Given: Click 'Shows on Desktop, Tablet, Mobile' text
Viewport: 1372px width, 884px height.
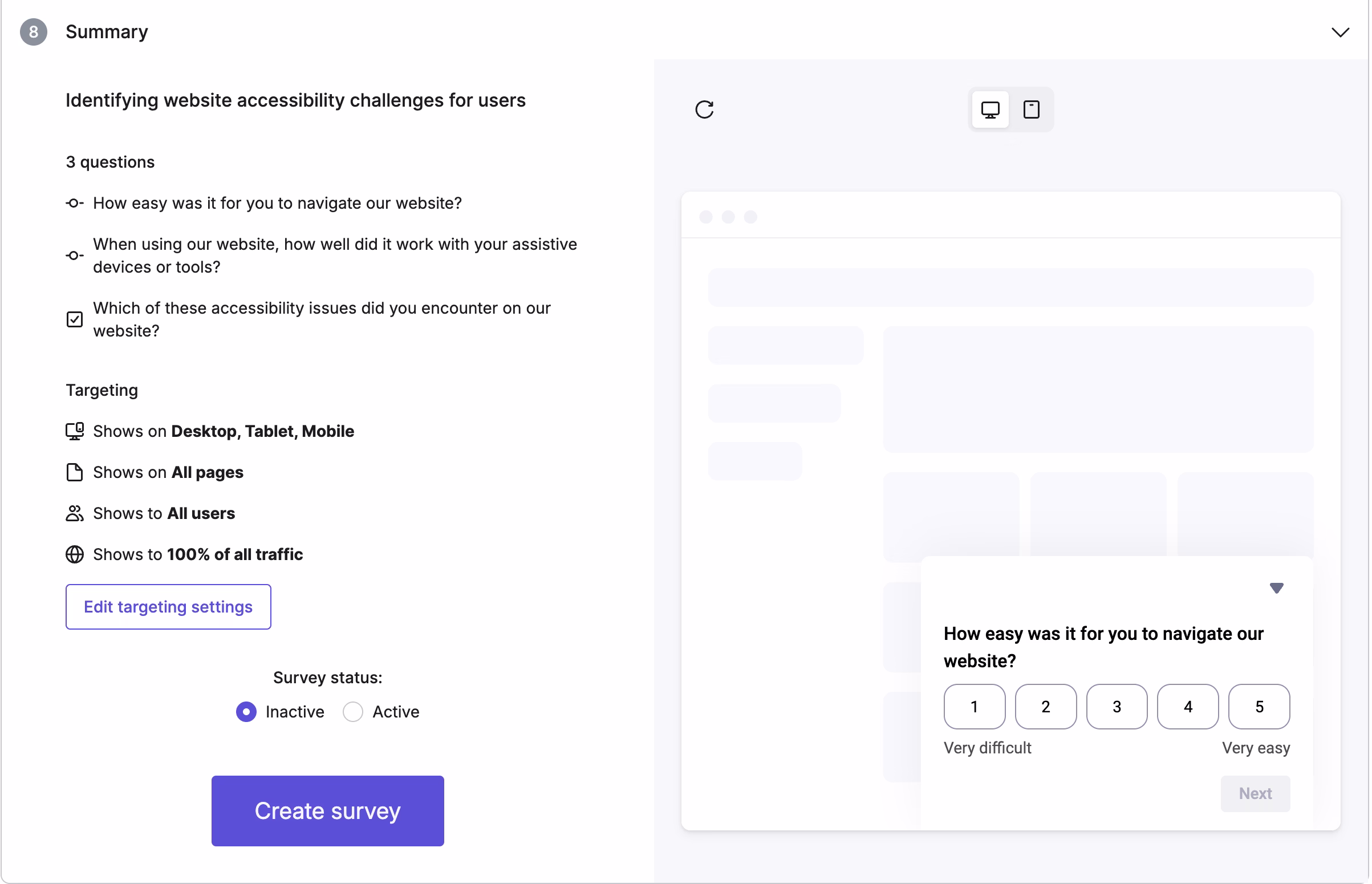Looking at the screenshot, I should pos(224,431).
